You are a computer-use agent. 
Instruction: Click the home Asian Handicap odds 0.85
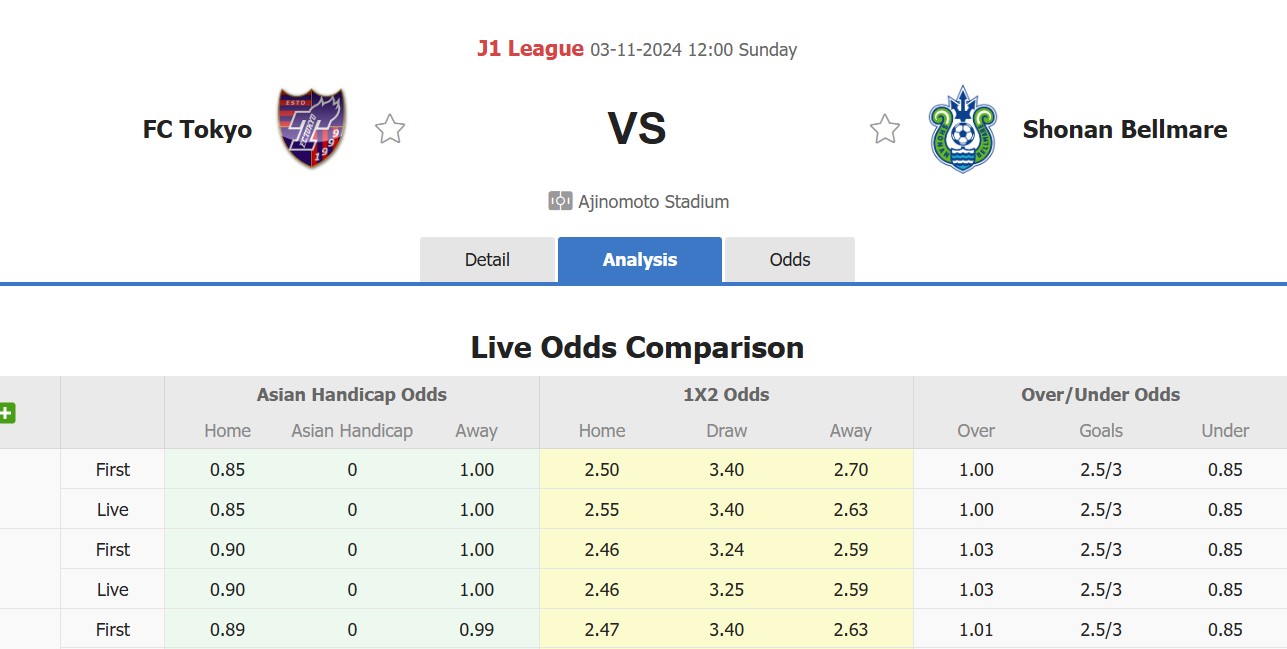[x=227, y=469]
